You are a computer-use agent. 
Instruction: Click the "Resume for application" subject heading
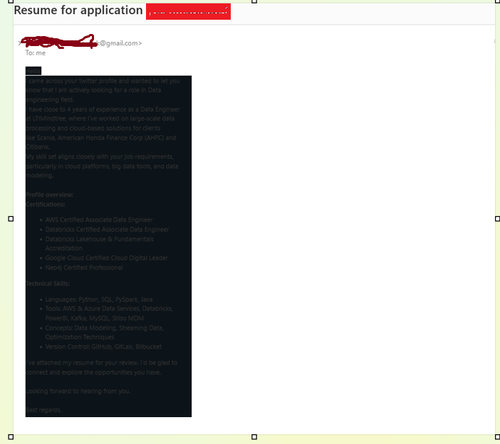click(78, 11)
